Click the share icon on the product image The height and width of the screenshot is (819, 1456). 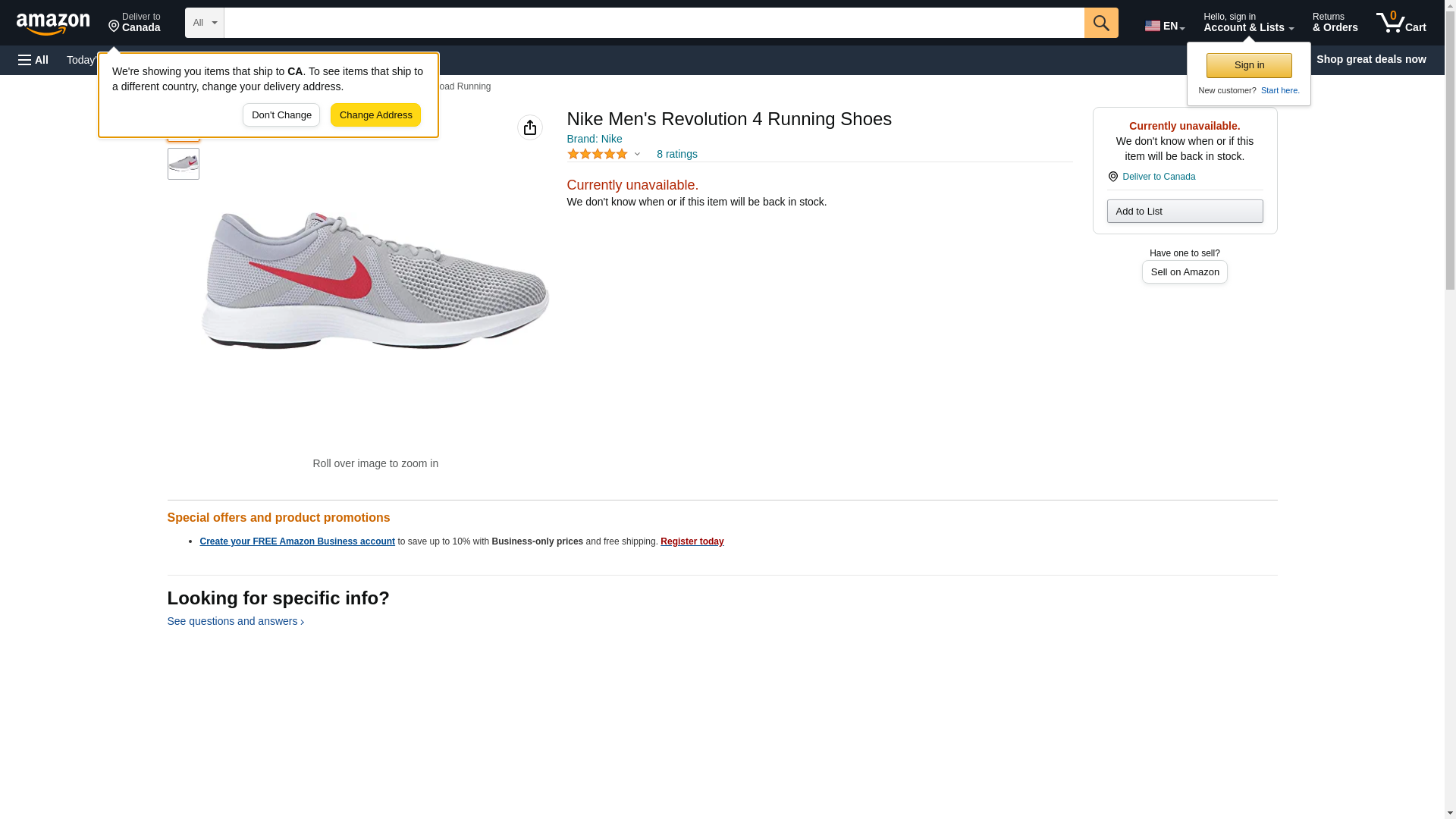coord(529,127)
